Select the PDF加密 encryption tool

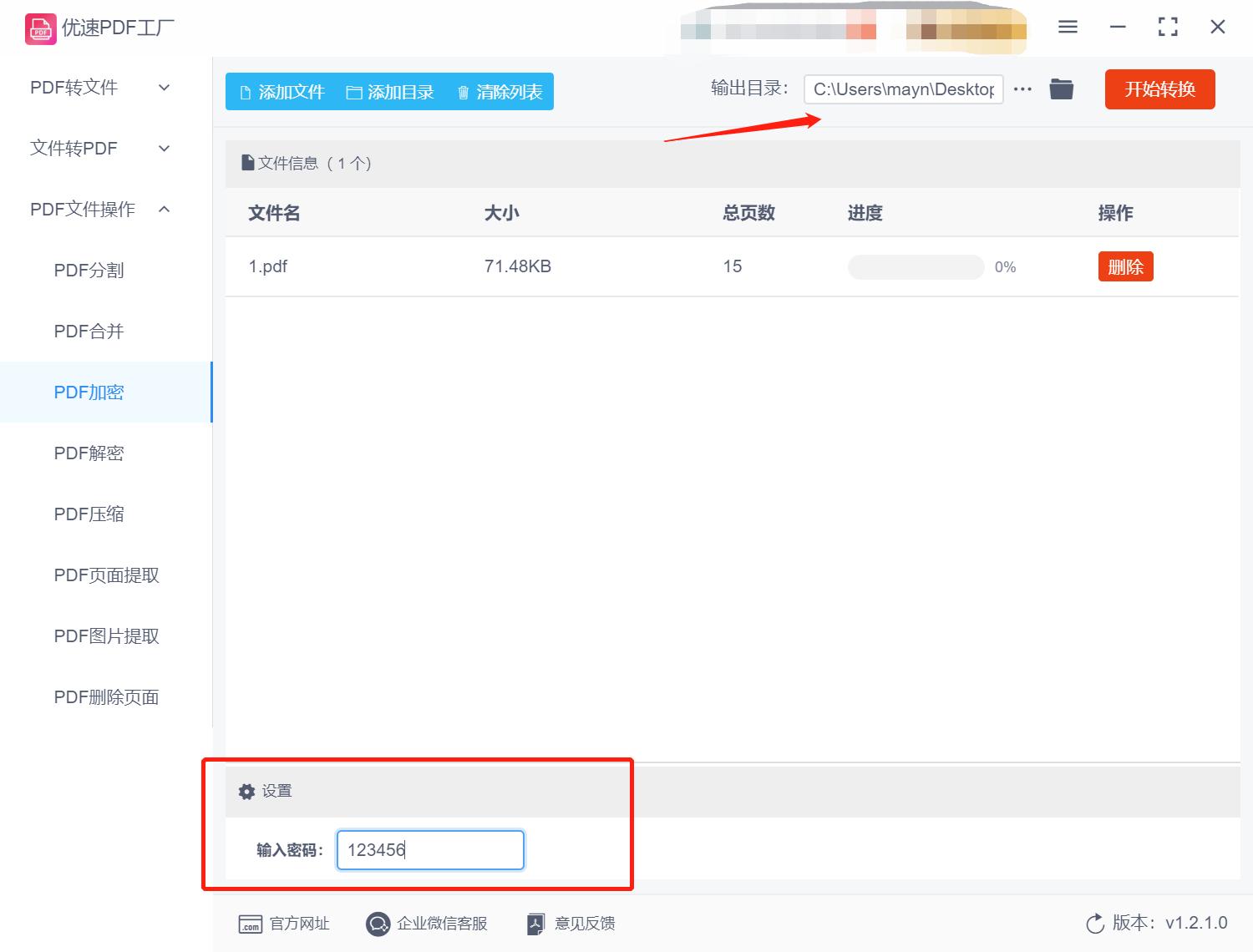(89, 392)
